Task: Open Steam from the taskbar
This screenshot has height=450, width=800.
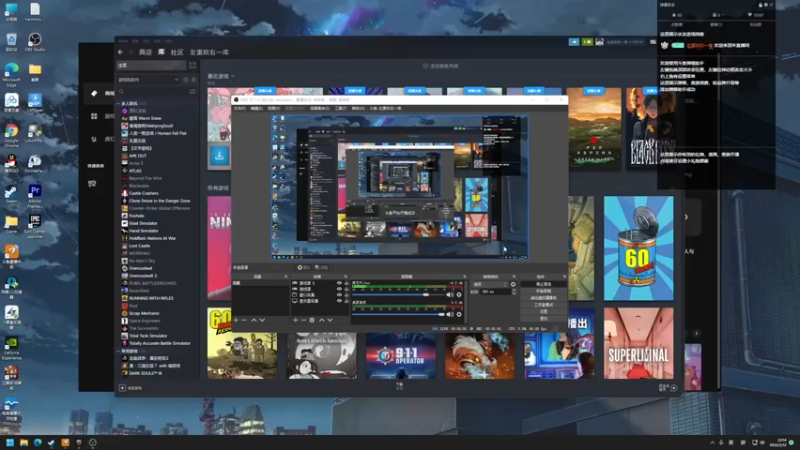Action: [52, 442]
